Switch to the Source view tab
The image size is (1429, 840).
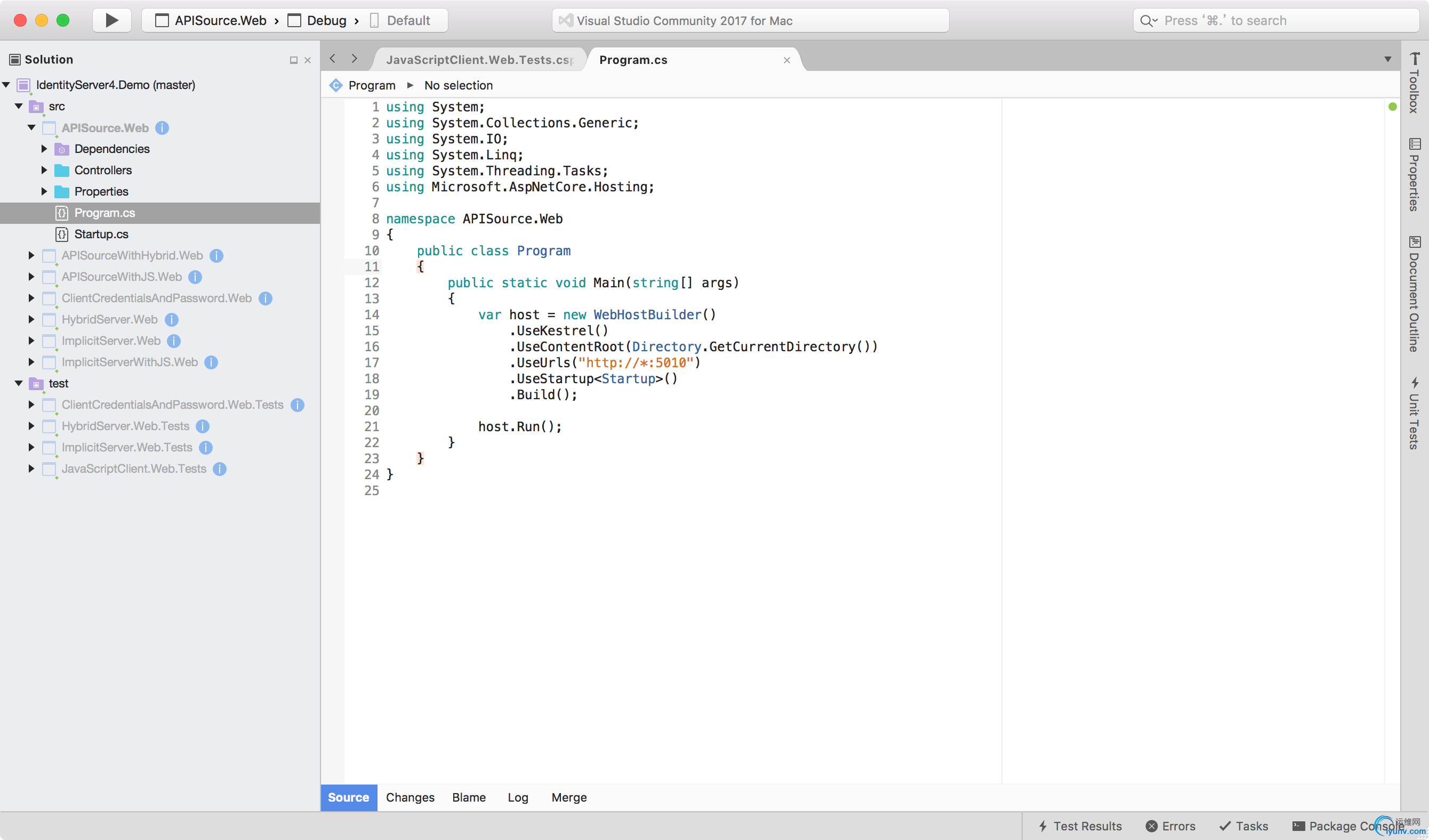(x=348, y=797)
